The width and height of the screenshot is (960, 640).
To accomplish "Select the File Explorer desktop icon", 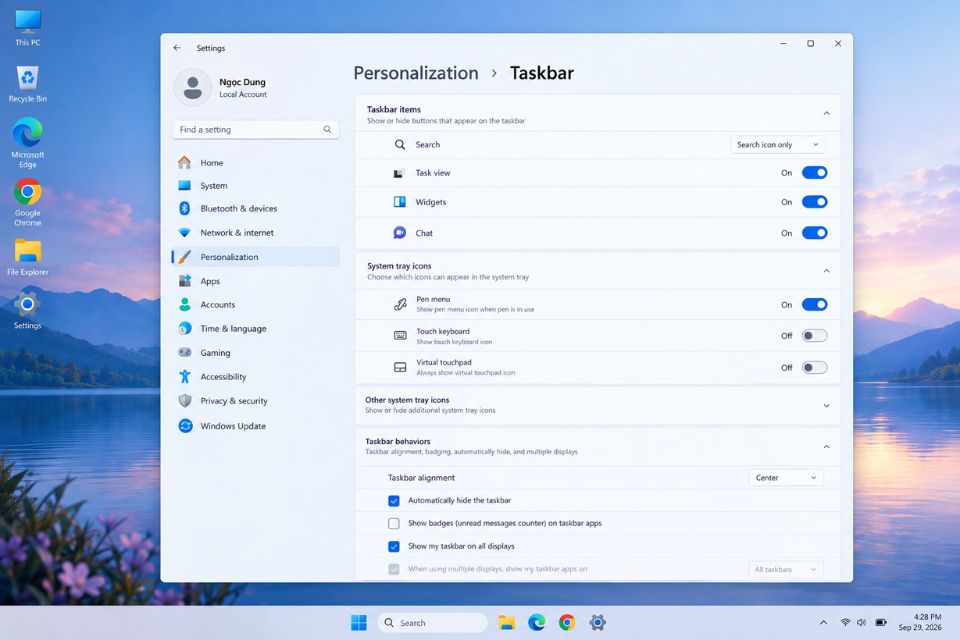I will (x=28, y=257).
